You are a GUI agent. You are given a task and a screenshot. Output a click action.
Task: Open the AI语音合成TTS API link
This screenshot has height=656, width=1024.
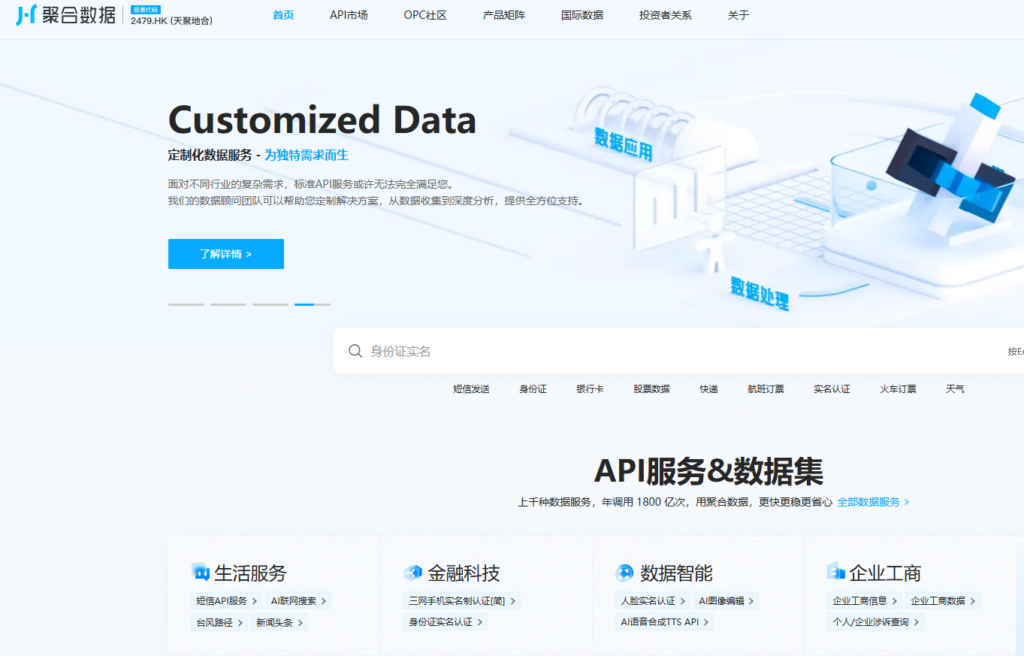click(660, 622)
